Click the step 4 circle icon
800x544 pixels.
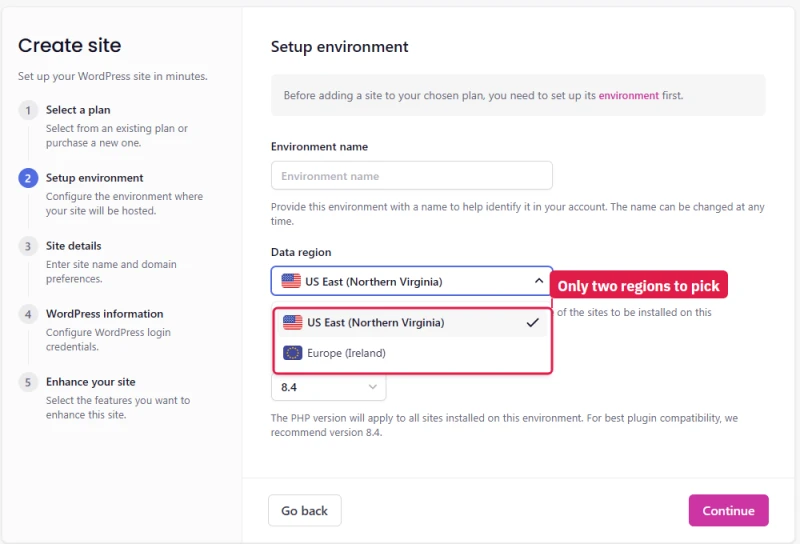(x=28, y=314)
